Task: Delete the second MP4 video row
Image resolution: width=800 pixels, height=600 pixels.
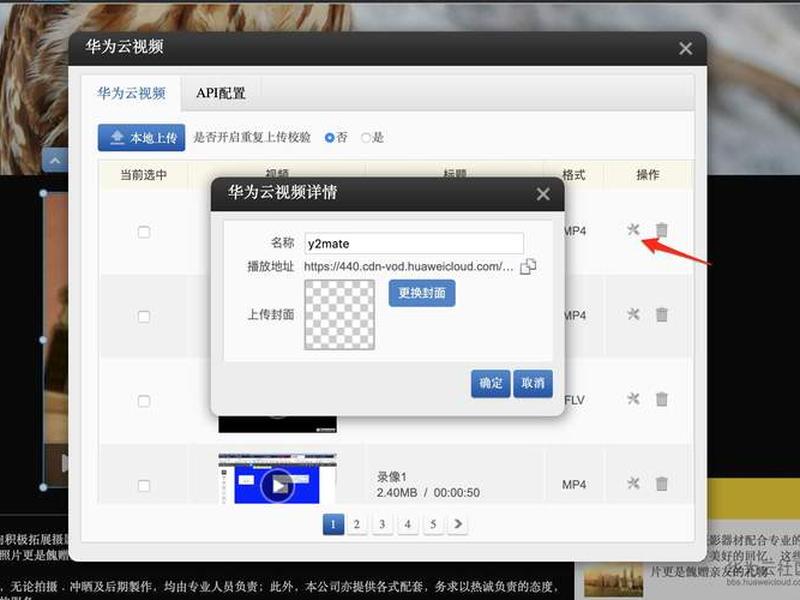Action: (662, 314)
